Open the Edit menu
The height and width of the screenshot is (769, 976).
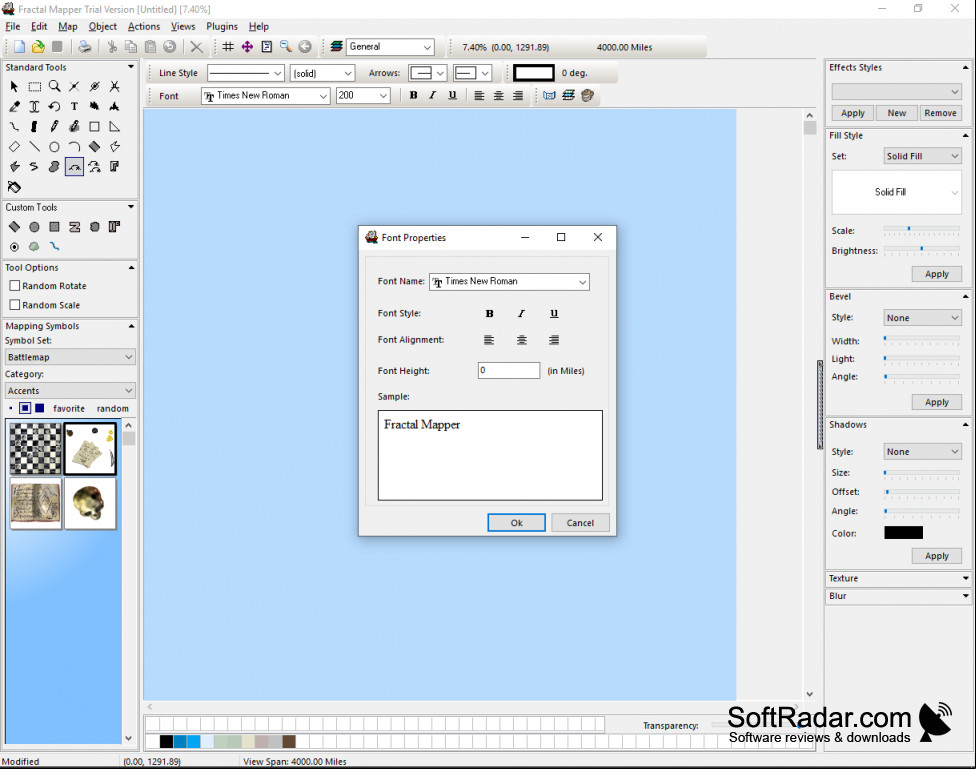[x=39, y=26]
